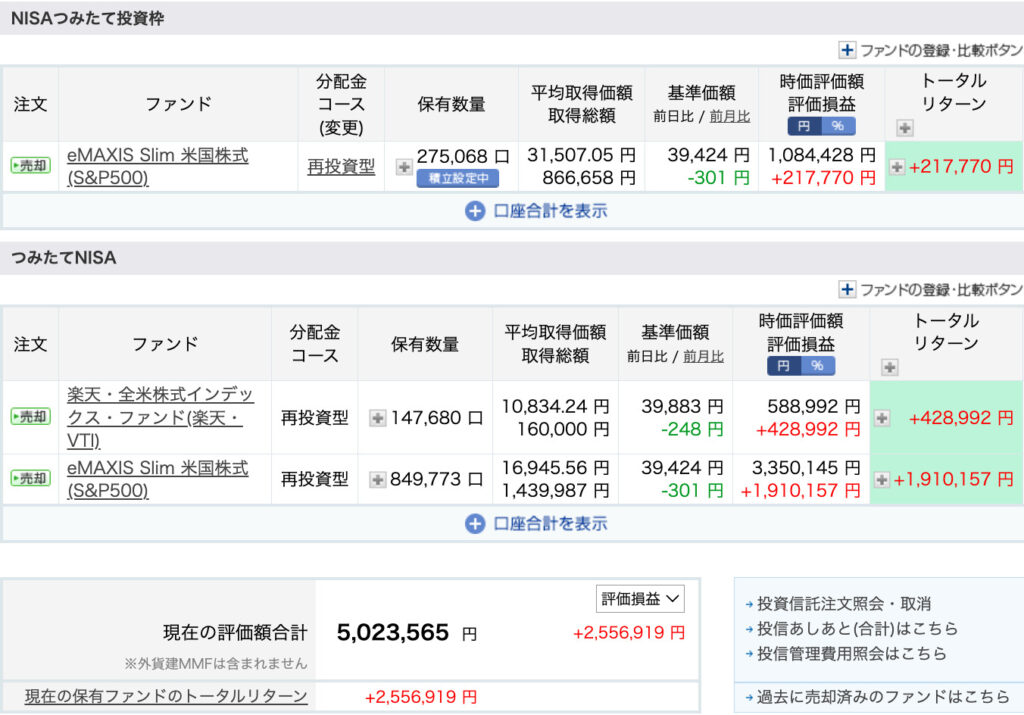Click plus icon beside +1,910,157 円 total return
Viewport: 1024px width, 715px height.
882,480
